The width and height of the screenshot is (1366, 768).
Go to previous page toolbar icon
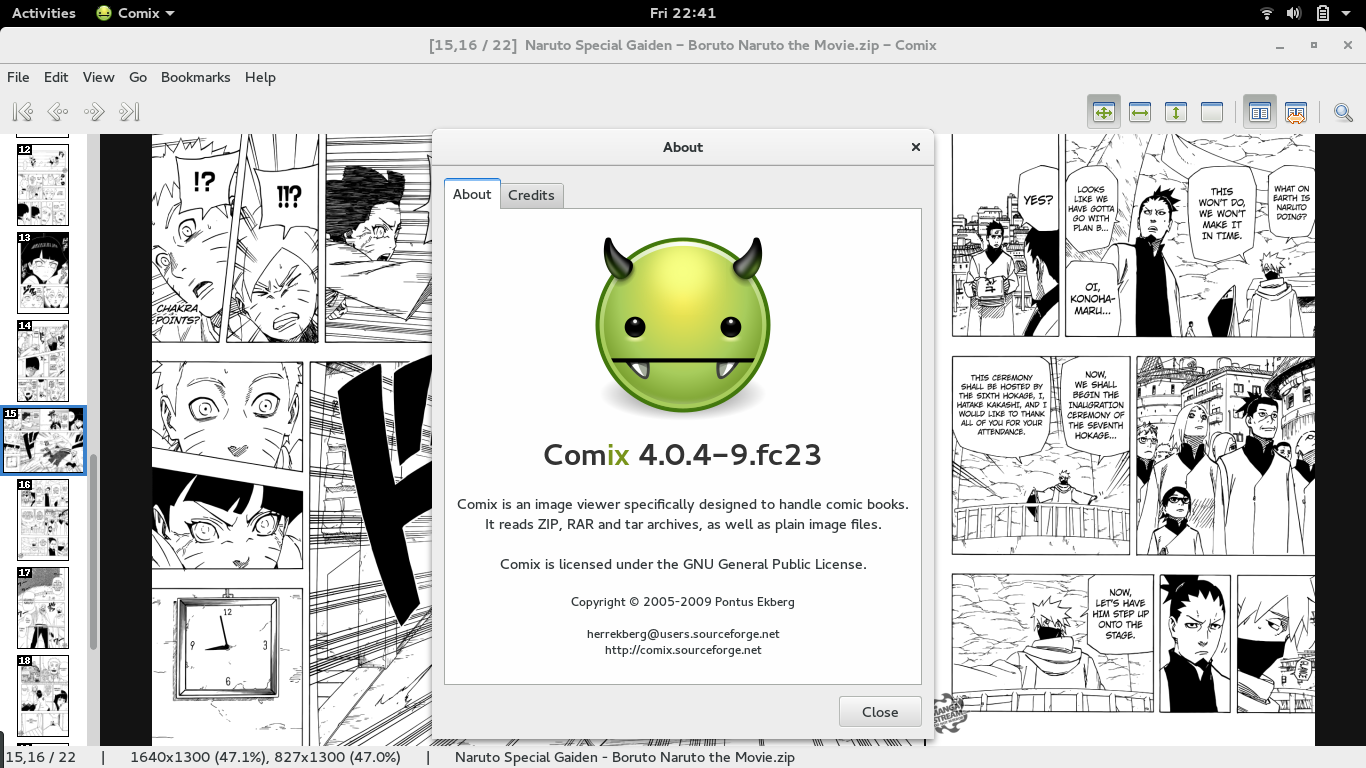[58, 112]
